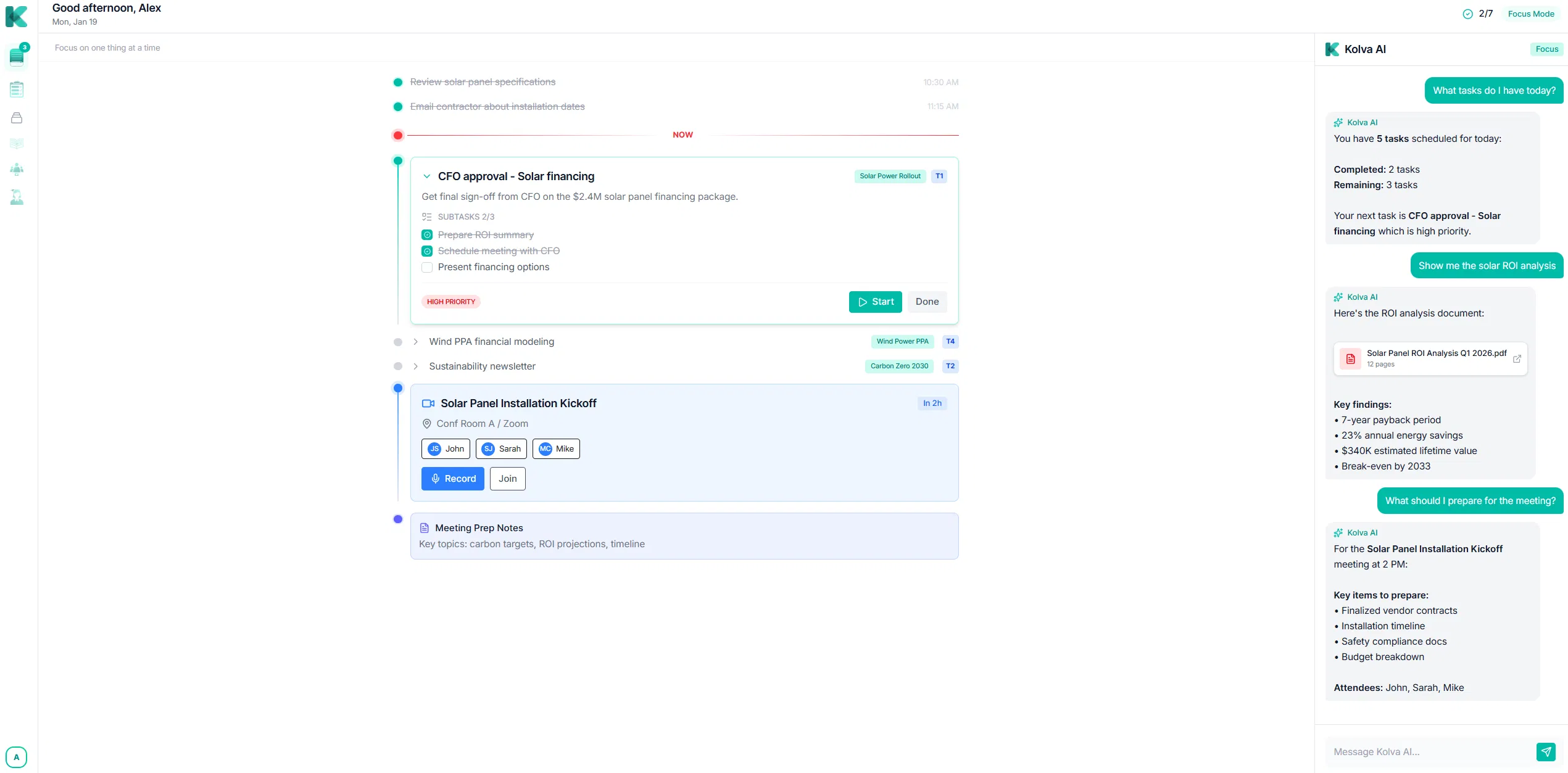
Task: Expand the Wind PPA financial modeling task
Action: [x=415, y=341]
